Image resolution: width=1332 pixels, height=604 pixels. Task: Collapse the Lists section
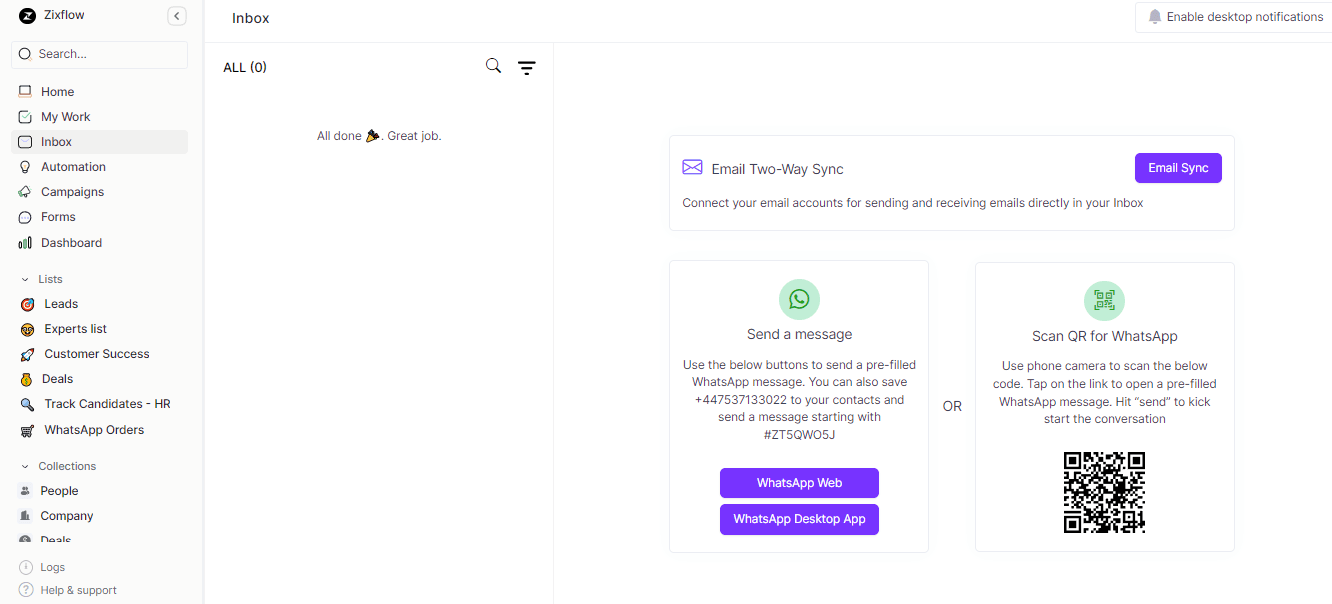point(24,279)
